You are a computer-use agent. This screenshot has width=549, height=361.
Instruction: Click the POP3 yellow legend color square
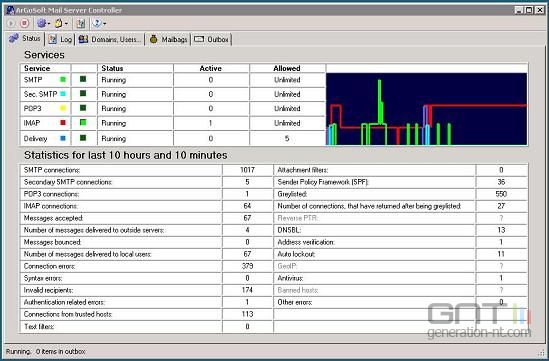tap(63, 108)
